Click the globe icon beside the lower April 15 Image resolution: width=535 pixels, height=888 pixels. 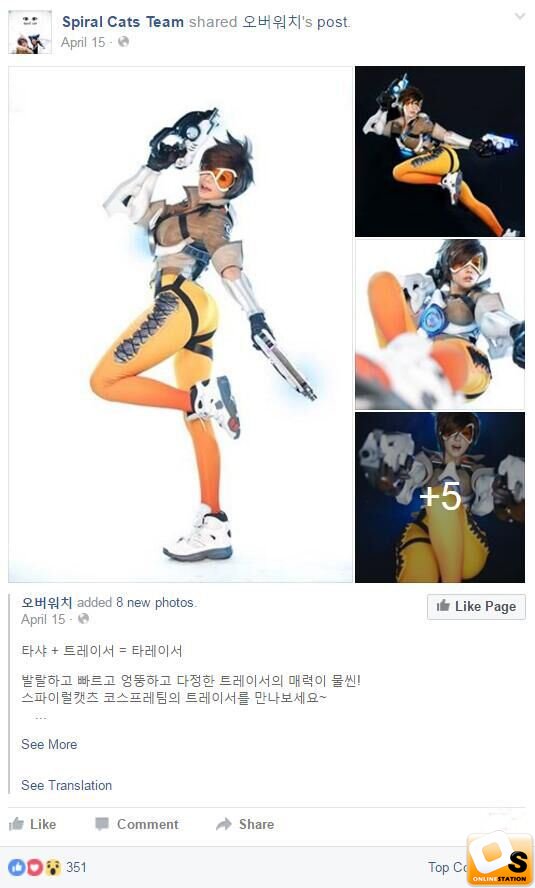[x=83, y=618]
